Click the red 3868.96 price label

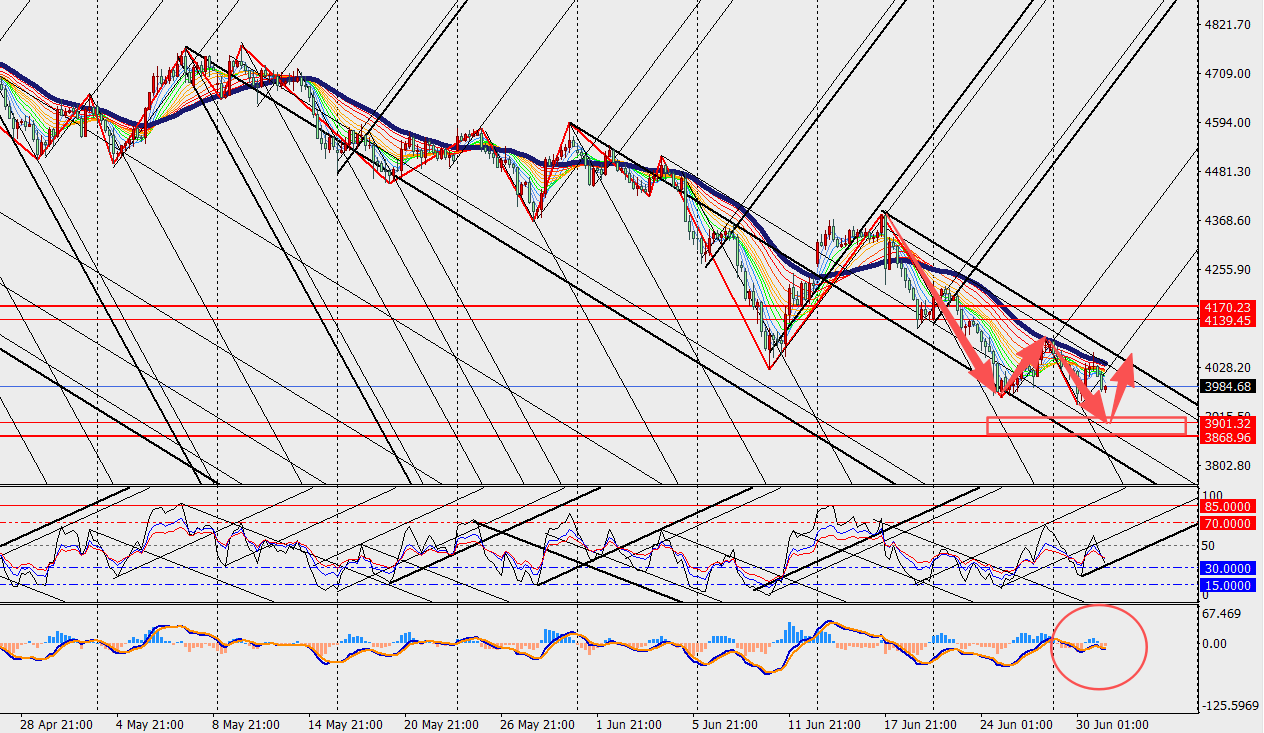coord(1228,438)
